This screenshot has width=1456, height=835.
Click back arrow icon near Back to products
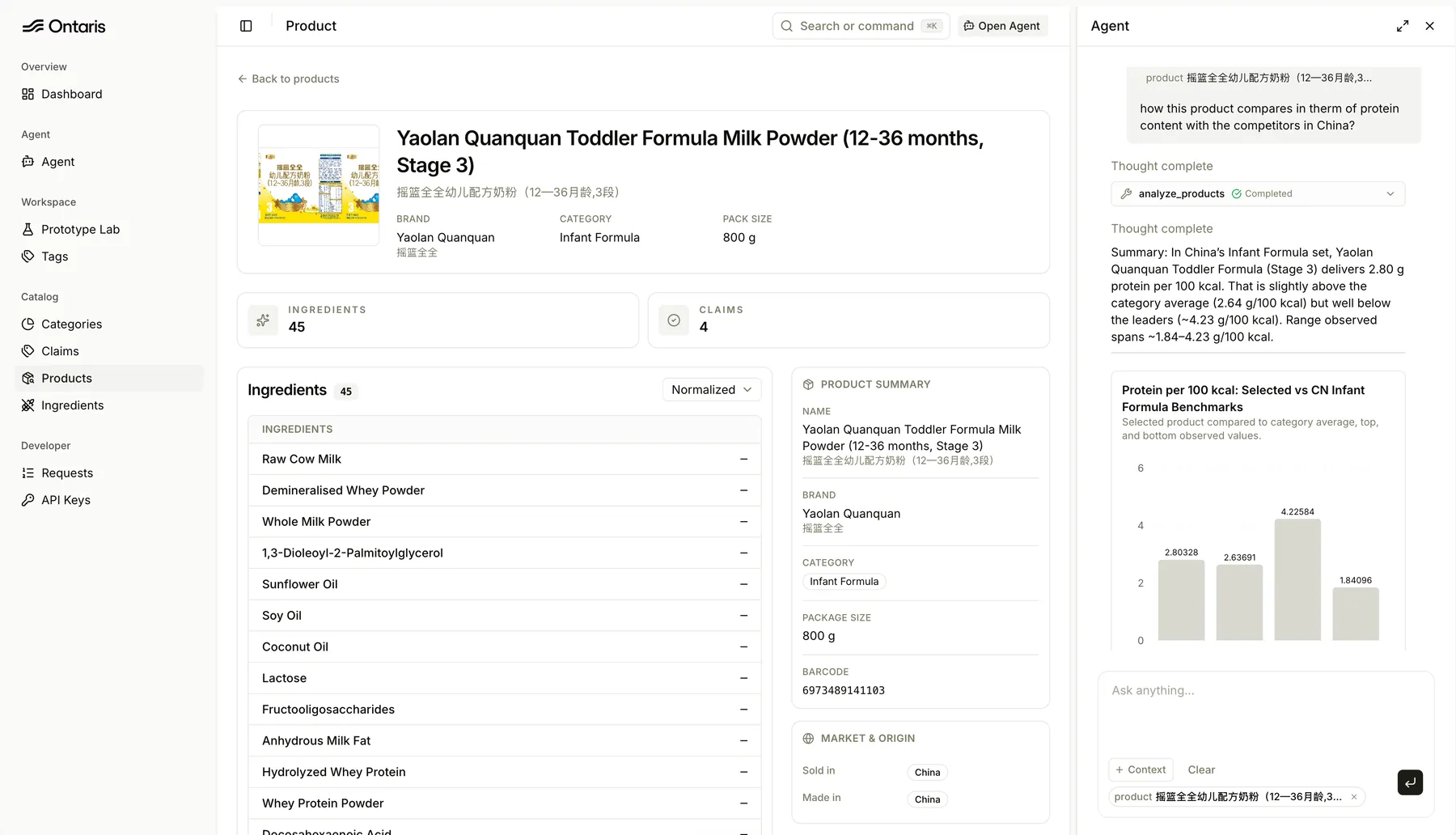click(x=242, y=78)
